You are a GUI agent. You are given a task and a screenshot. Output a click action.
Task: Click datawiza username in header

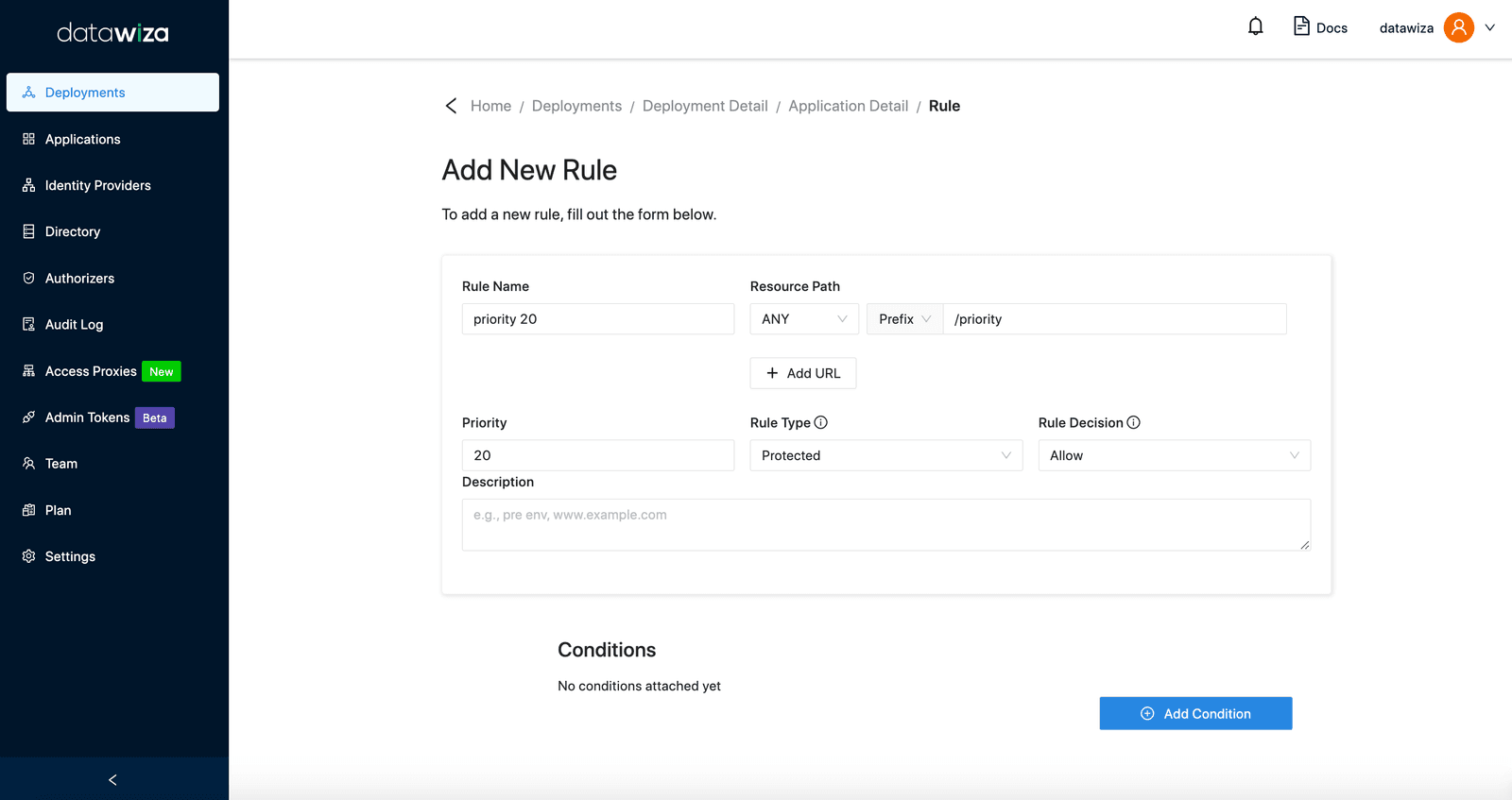pyautogui.click(x=1406, y=28)
